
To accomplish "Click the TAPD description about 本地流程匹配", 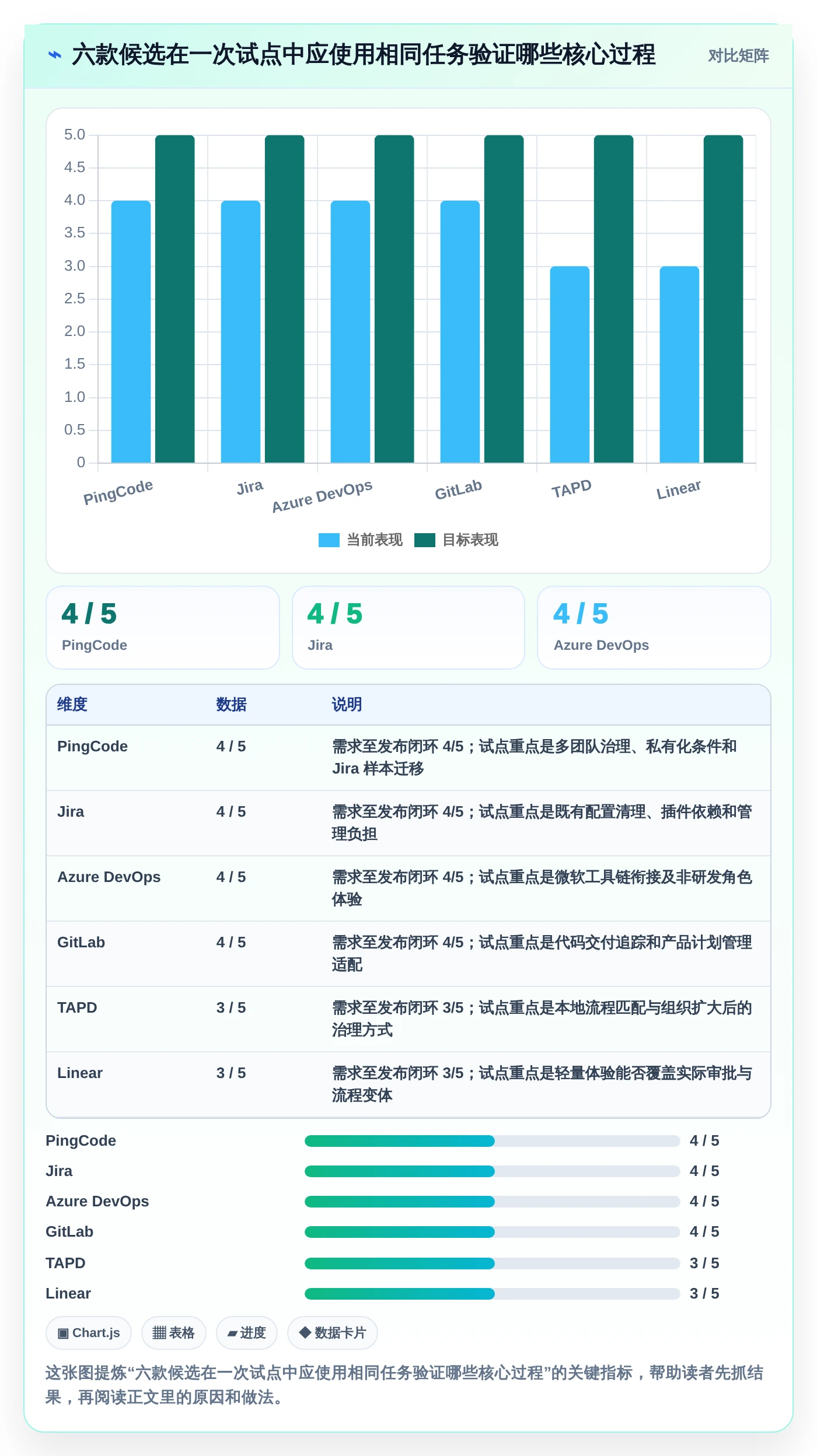I will coord(542,1019).
